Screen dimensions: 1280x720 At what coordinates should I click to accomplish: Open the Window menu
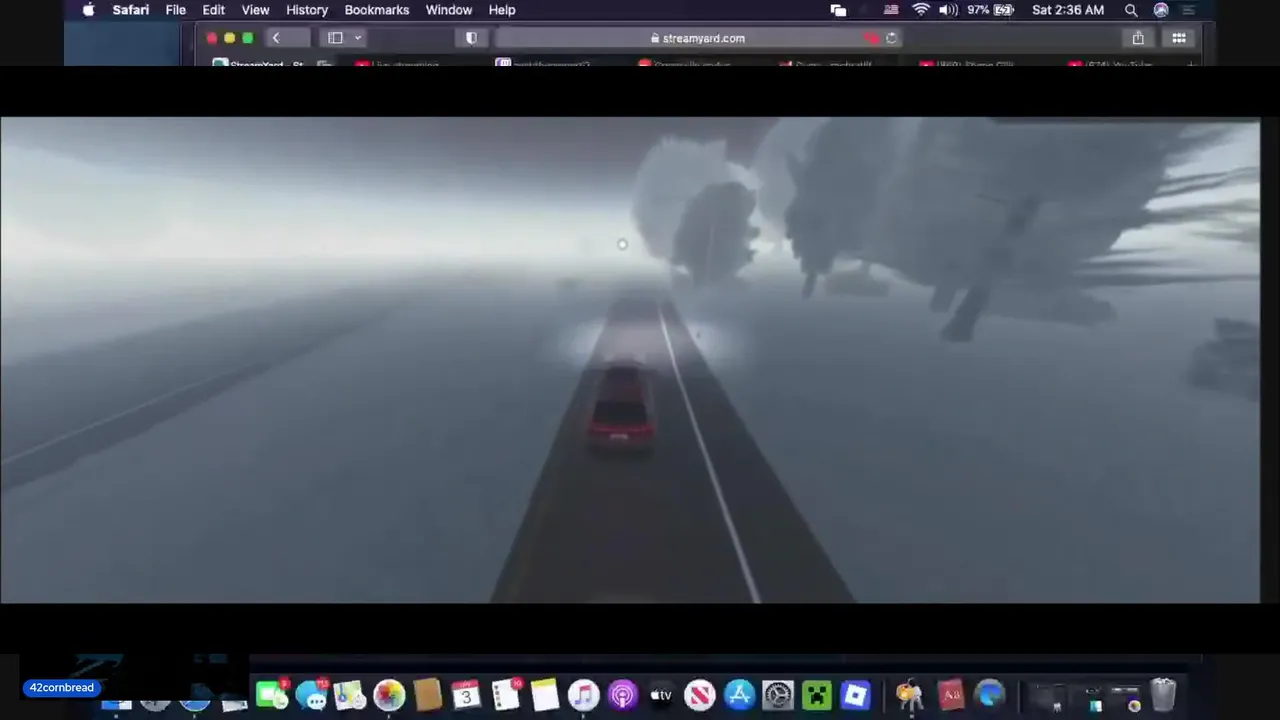coord(449,10)
